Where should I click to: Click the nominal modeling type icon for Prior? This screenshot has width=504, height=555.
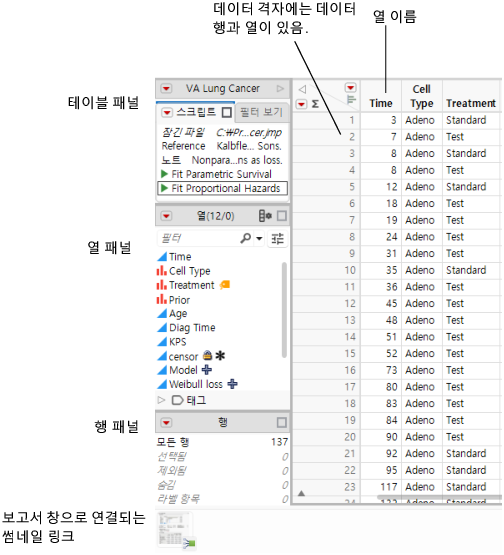point(162,299)
